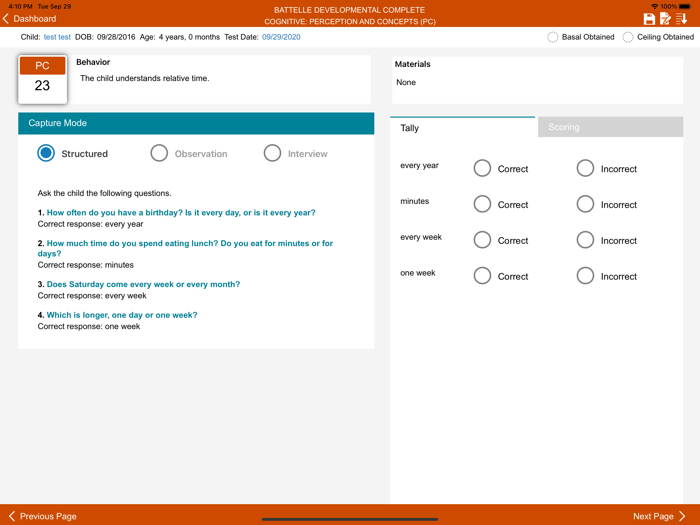Tap the Saturday question text
The width and height of the screenshot is (700, 525).
(x=143, y=284)
